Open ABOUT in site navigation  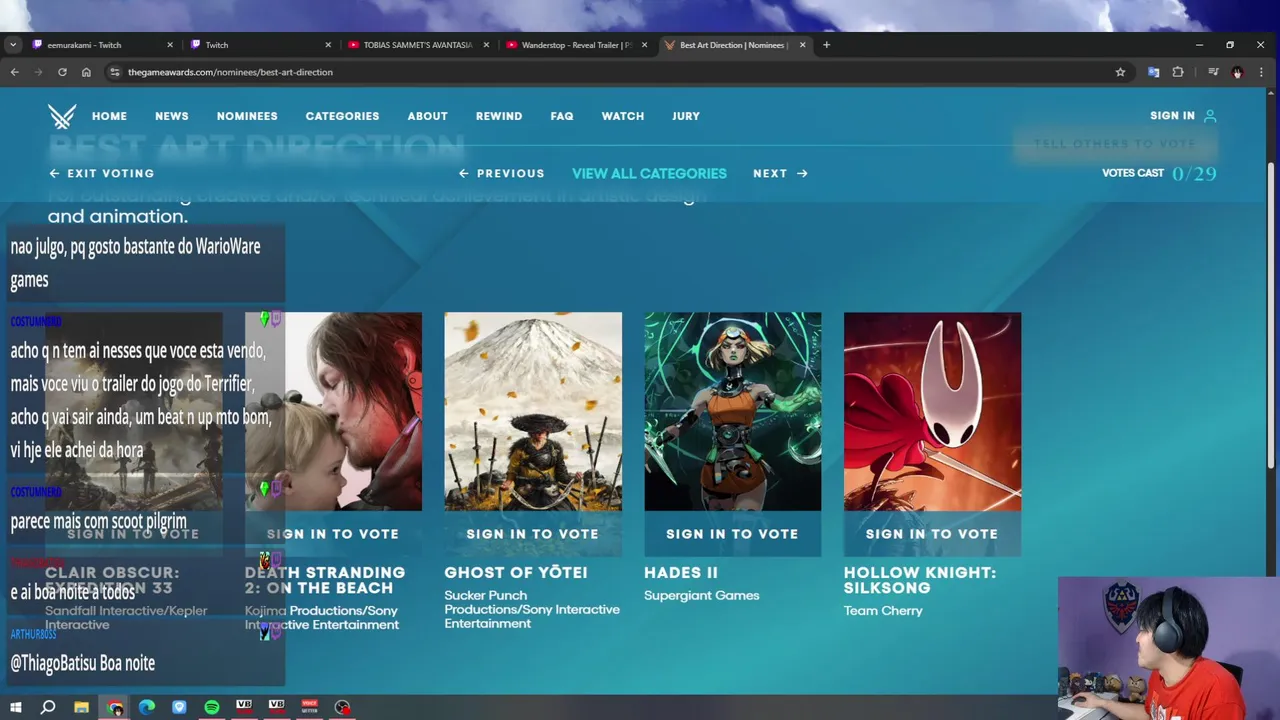(x=427, y=116)
